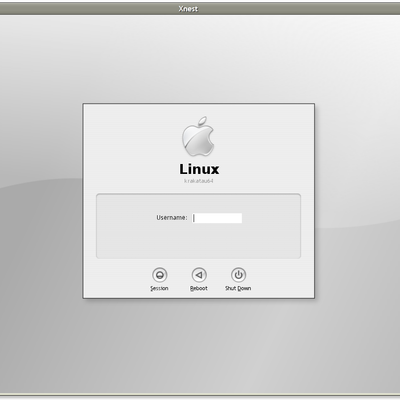Focus the Username input field
Viewport: 400px width, 400px height.
point(217,218)
